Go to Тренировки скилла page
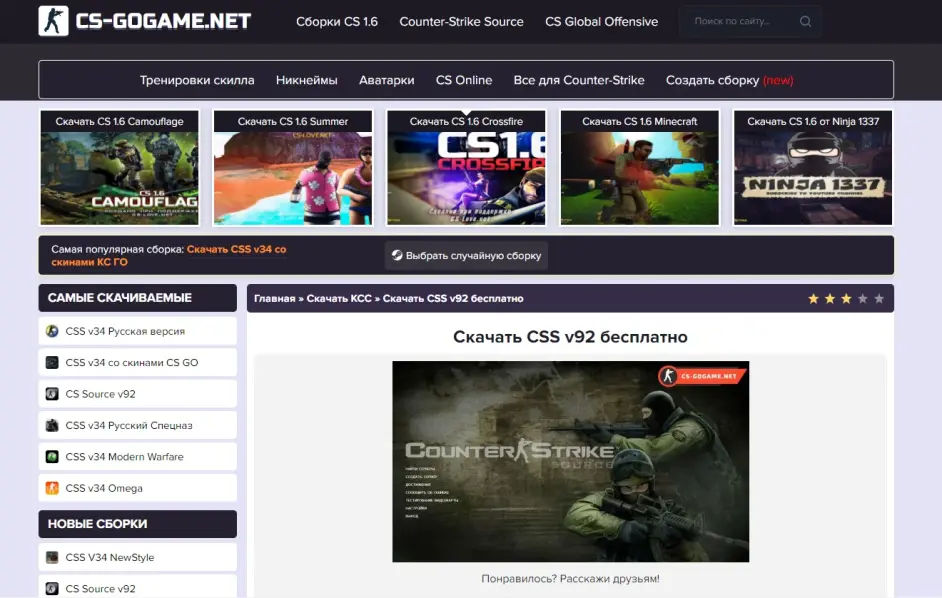Viewport: 942px width, 598px height. pos(197,80)
